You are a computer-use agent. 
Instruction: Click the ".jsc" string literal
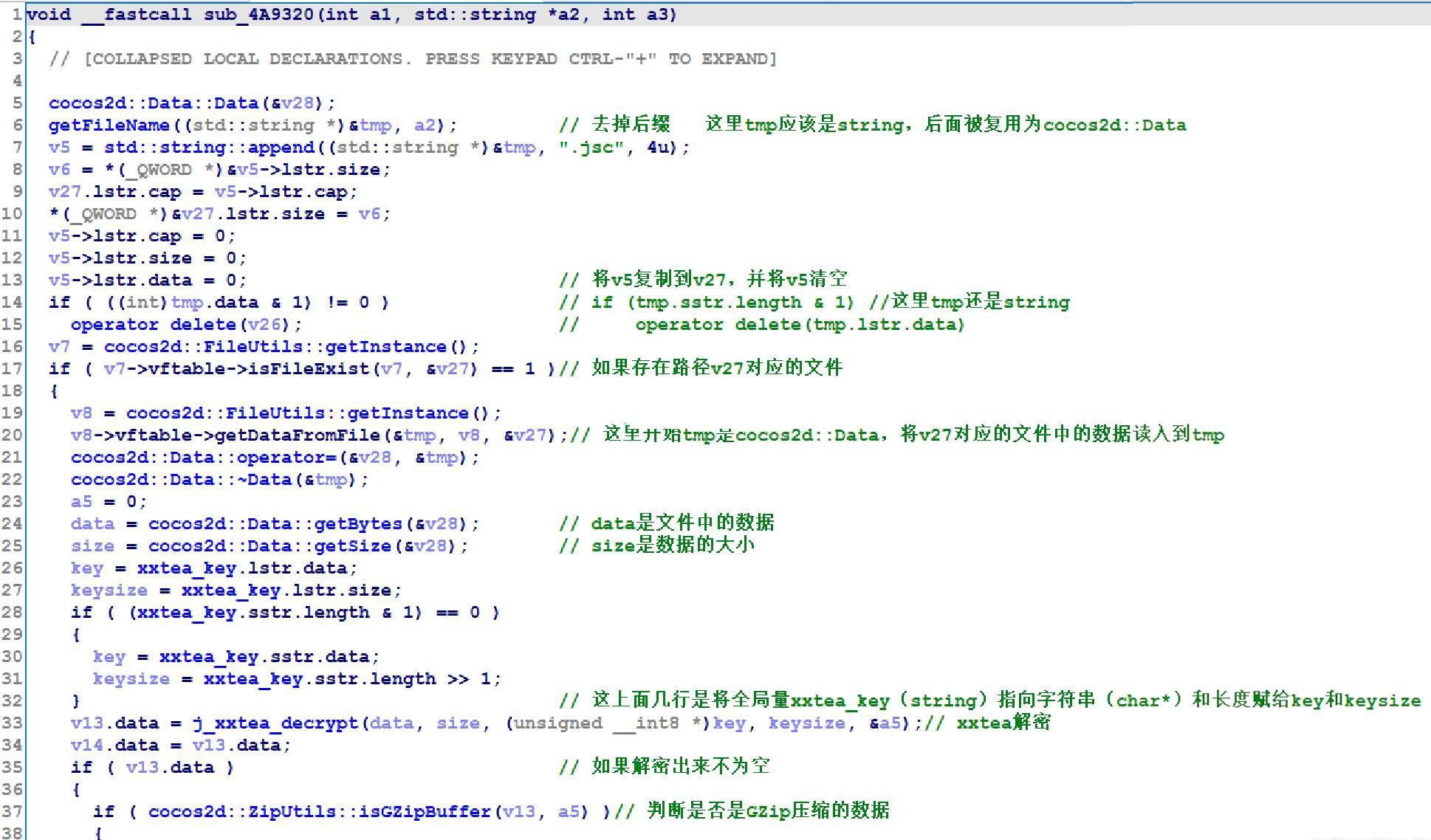(x=592, y=148)
